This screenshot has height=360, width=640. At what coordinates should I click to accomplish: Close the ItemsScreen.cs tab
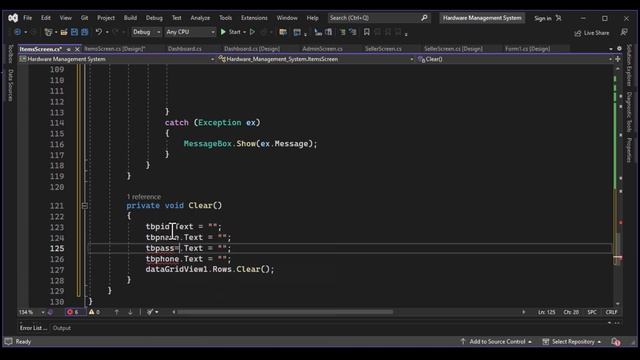click(x=77, y=49)
